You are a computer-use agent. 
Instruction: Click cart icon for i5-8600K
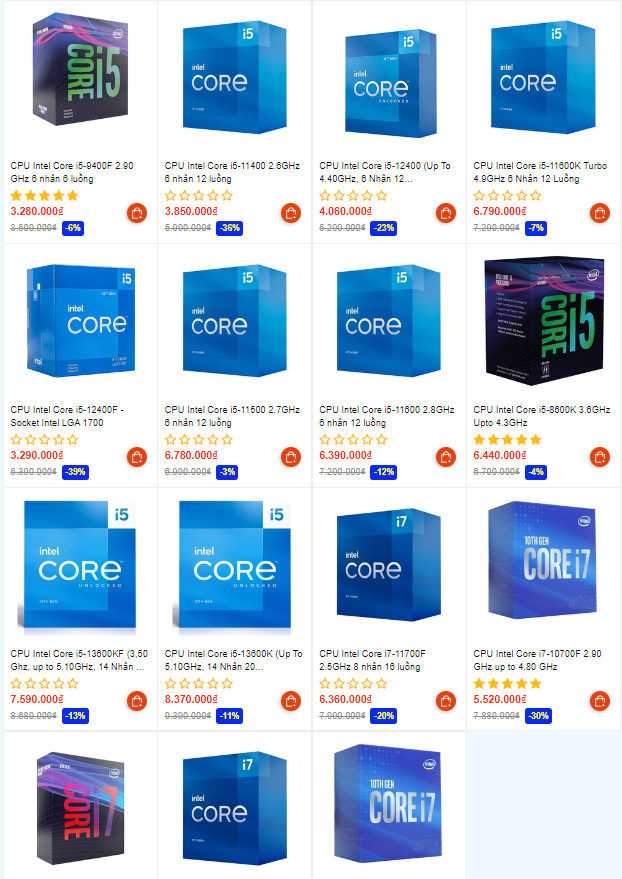[x=600, y=457]
